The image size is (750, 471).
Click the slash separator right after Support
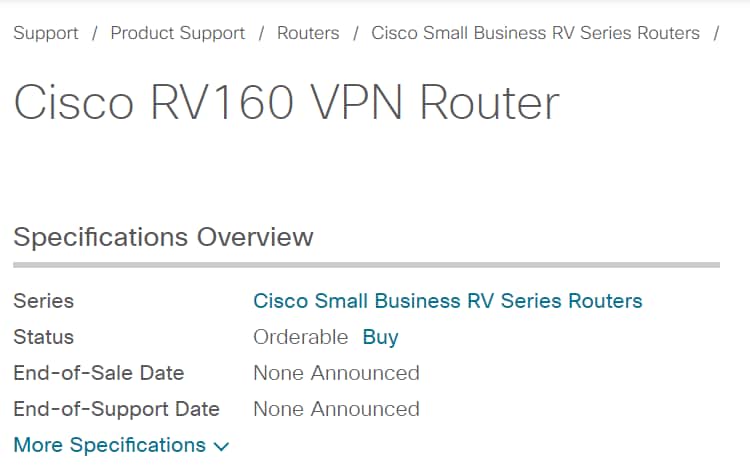(95, 33)
